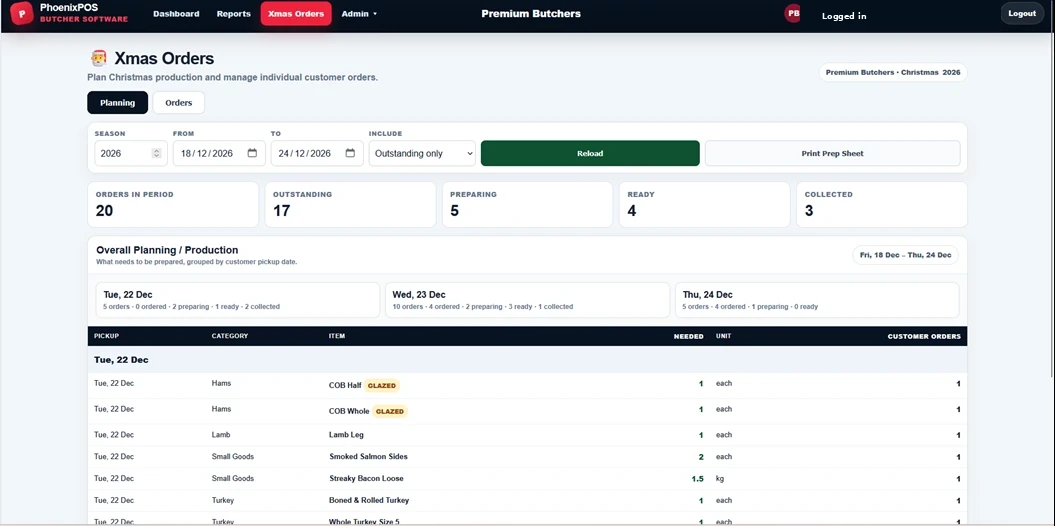Screen dimensions: 1055x526
Task: Click the Pickup column header
Action: pyautogui.click(x=106, y=336)
